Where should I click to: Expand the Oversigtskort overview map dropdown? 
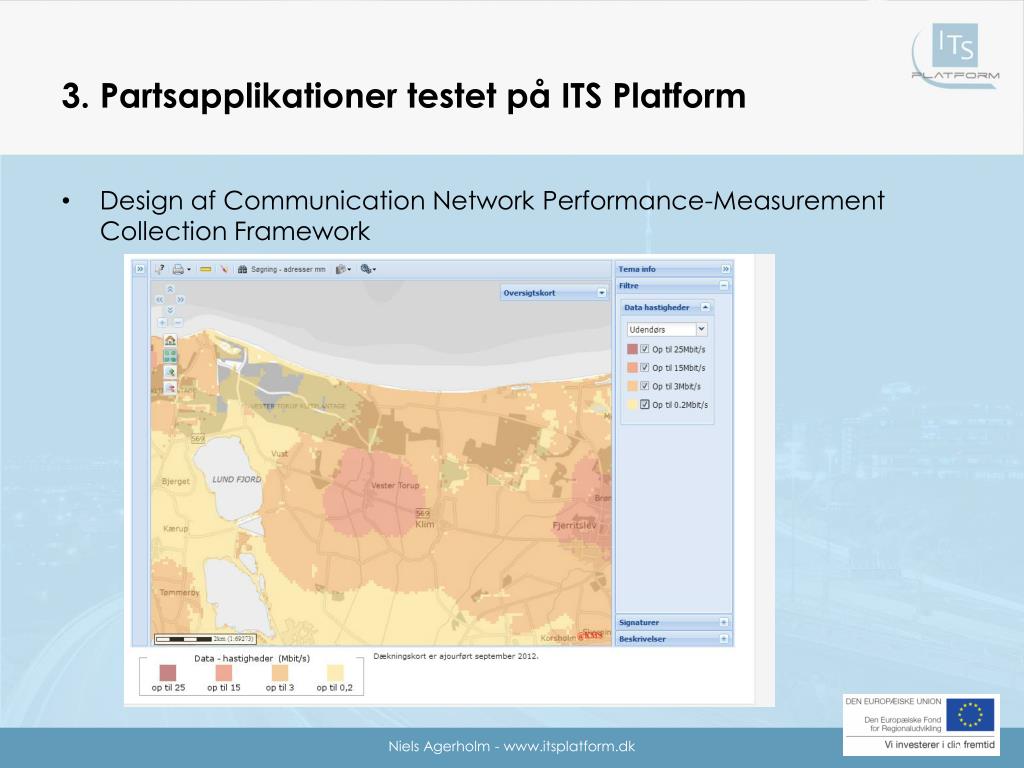[x=601, y=293]
